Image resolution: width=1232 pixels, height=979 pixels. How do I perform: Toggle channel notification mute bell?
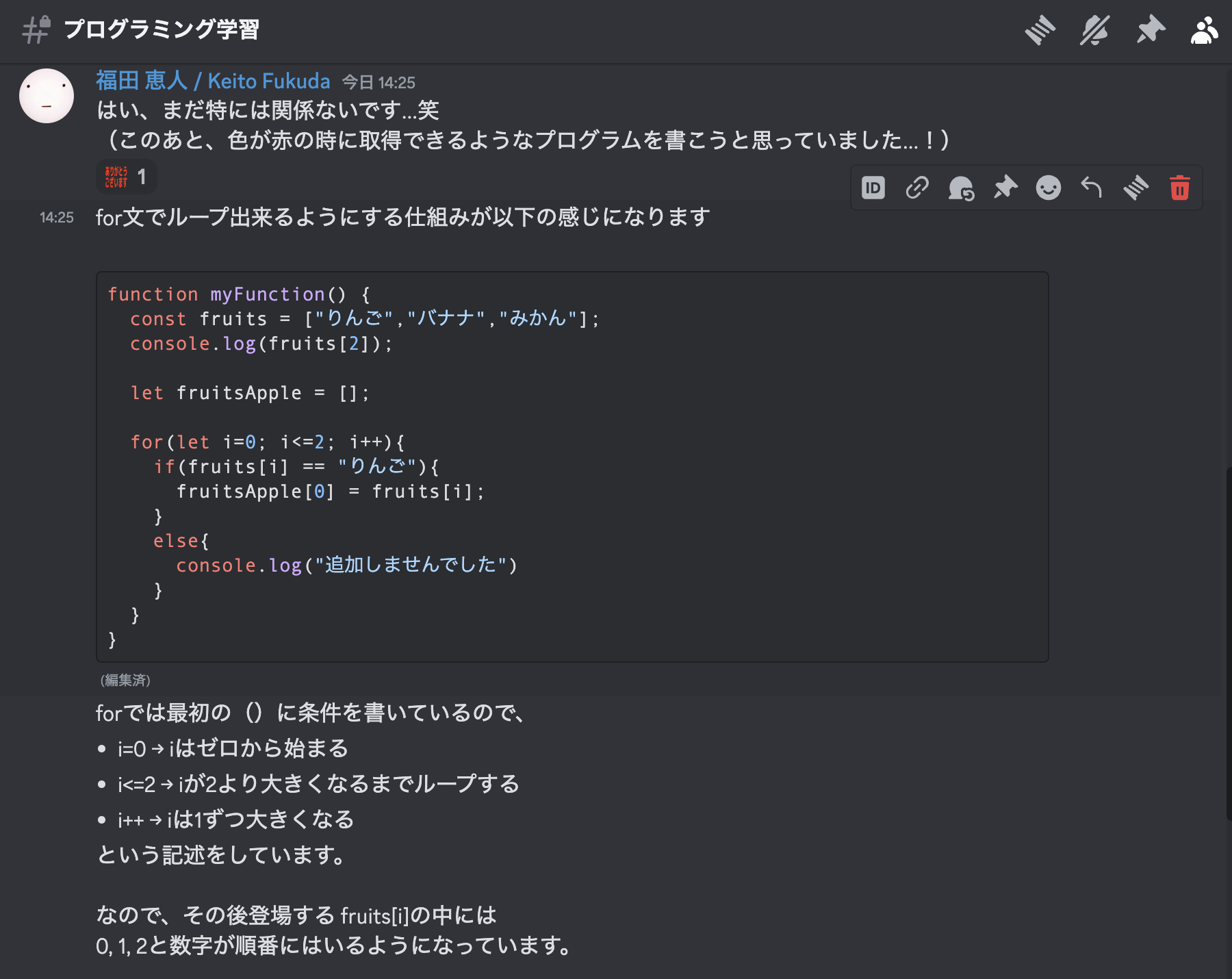click(1094, 31)
